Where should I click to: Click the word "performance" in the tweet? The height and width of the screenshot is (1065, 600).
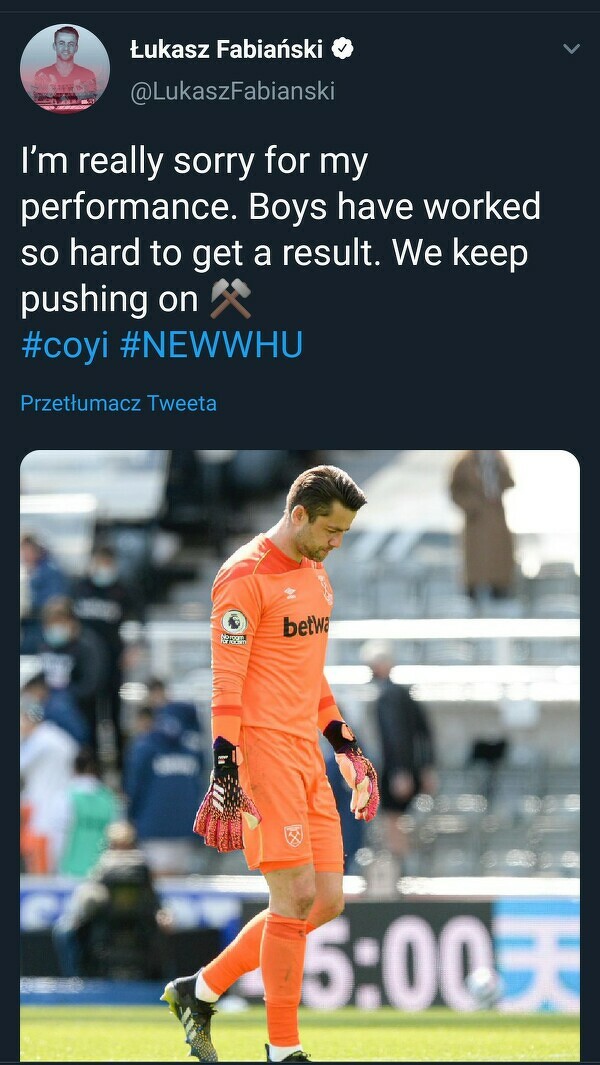coord(126,207)
